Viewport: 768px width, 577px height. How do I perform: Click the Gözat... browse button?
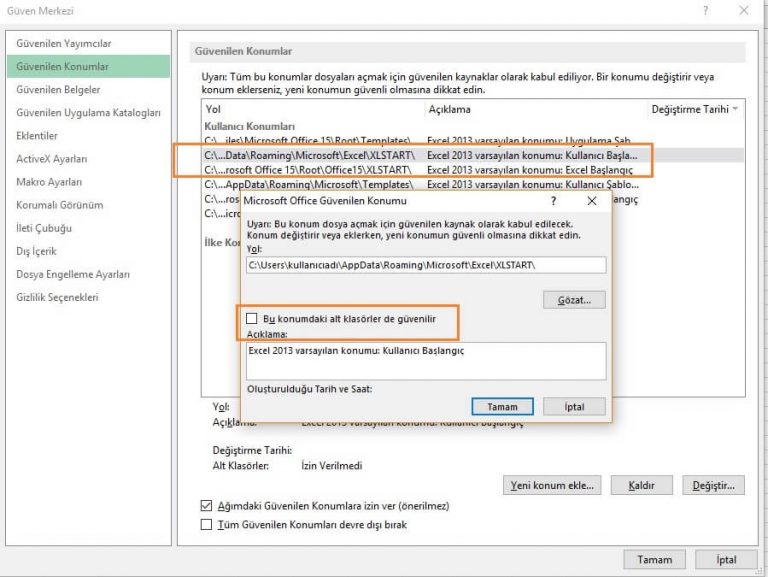pos(574,299)
